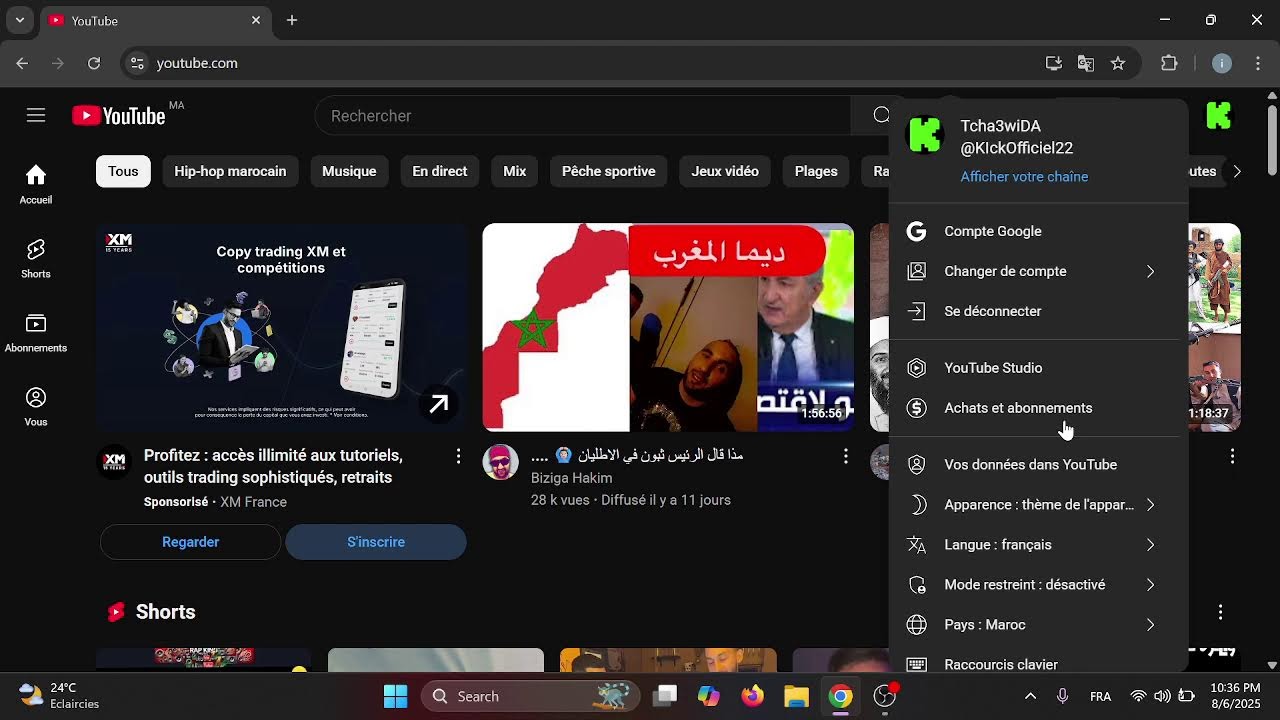Open Biziga Hakim channel name link
The image size is (1280, 720).
(571, 478)
